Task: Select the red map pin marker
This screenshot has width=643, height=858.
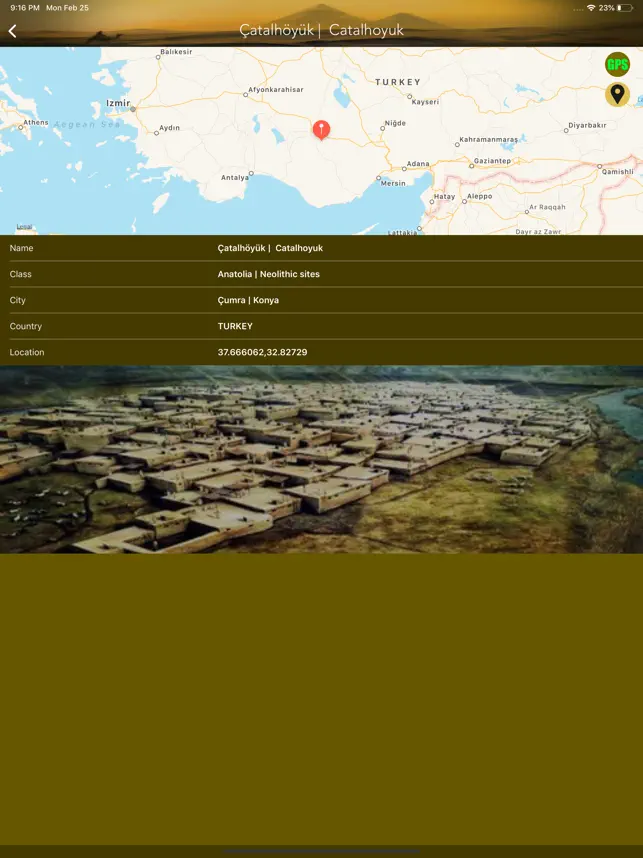Action: coord(321,130)
